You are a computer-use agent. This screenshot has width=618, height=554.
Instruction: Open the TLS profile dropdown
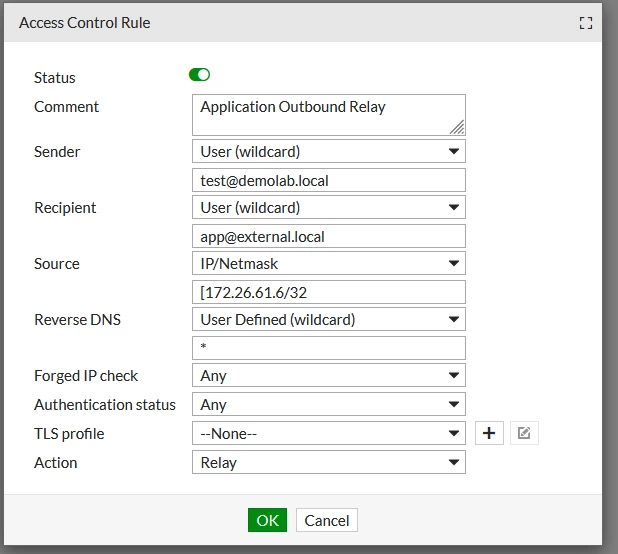329,433
